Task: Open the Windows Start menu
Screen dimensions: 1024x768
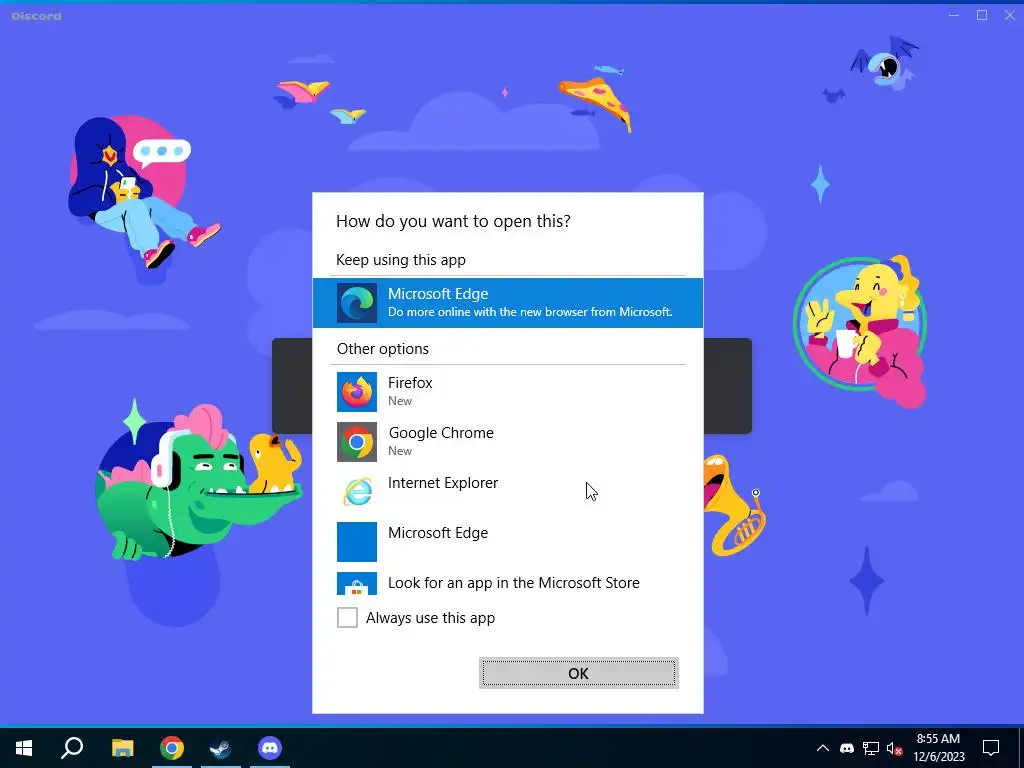Action: (24, 748)
